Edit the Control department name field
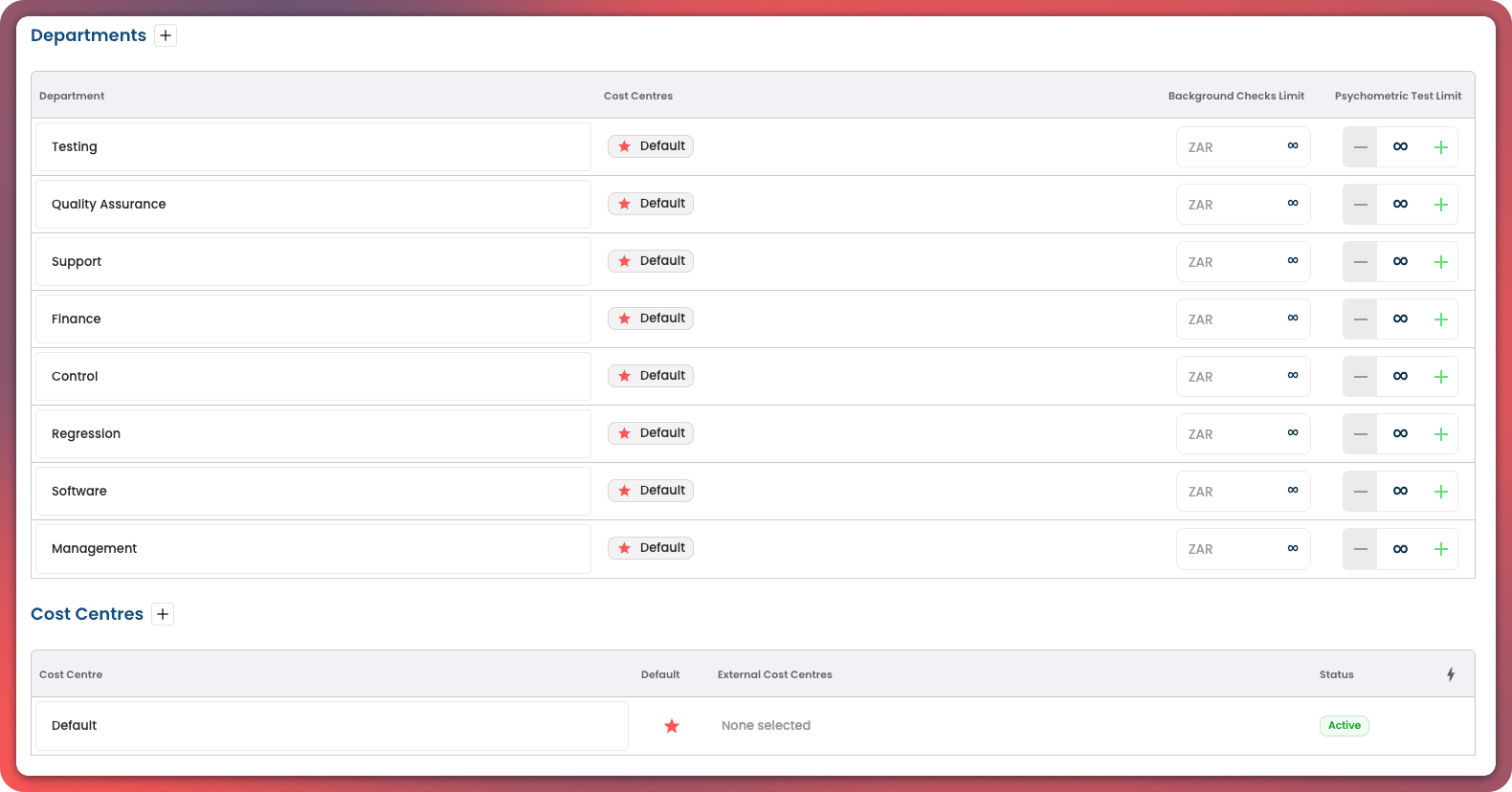The image size is (1512, 792). click(x=313, y=377)
